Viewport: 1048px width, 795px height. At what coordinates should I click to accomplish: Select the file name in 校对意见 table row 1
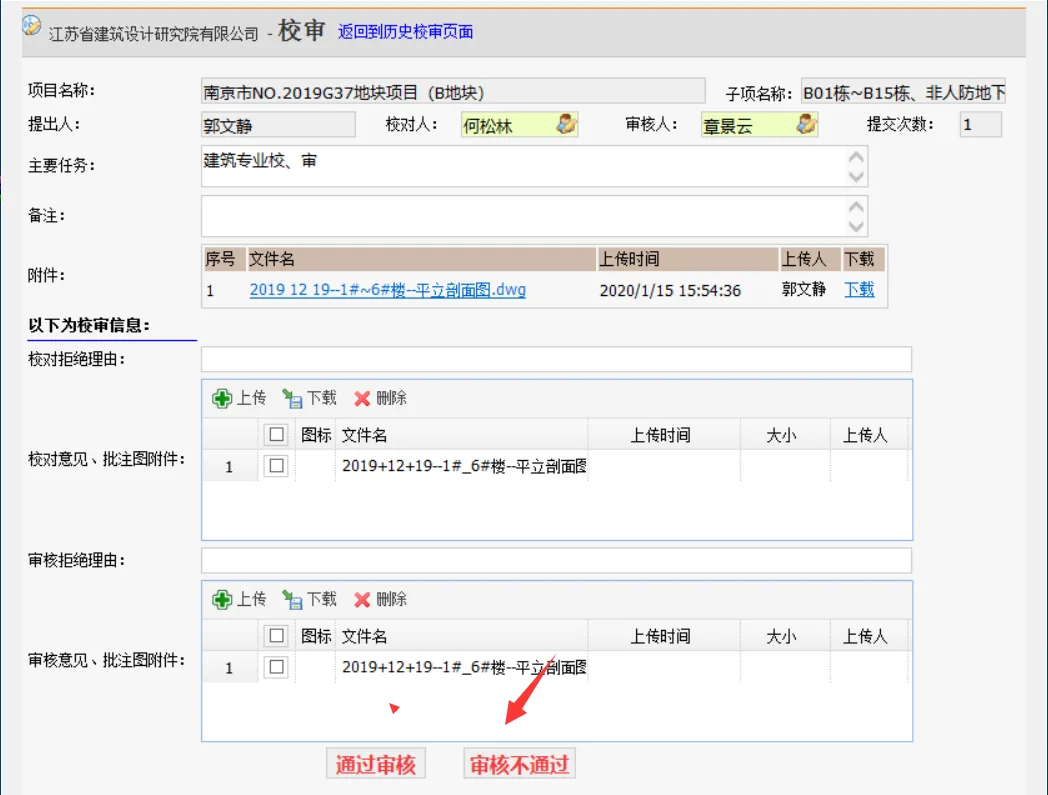pos(464,466)
